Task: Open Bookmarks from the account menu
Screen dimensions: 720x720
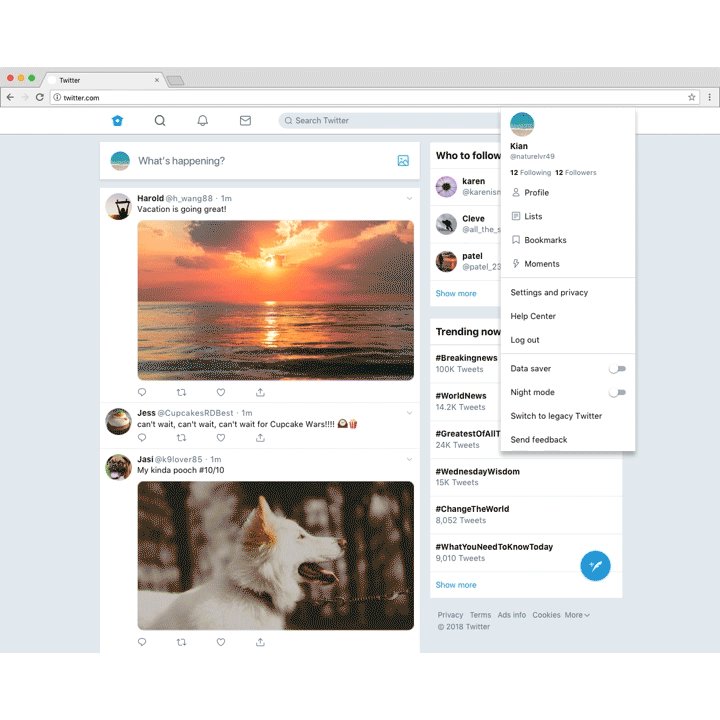Action: tap(568, 240)
